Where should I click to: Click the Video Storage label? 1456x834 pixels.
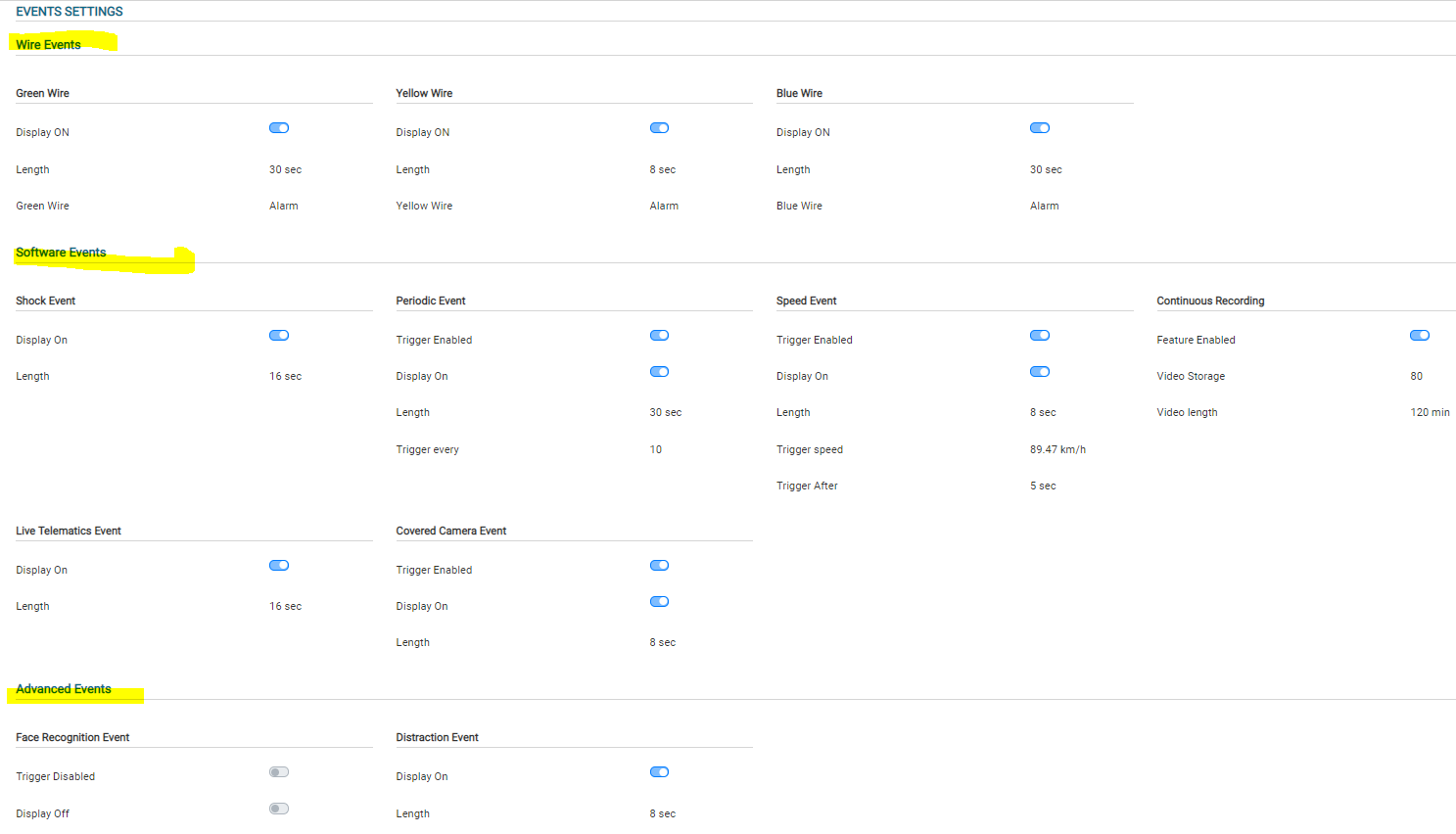click(x=1191, y=376)
